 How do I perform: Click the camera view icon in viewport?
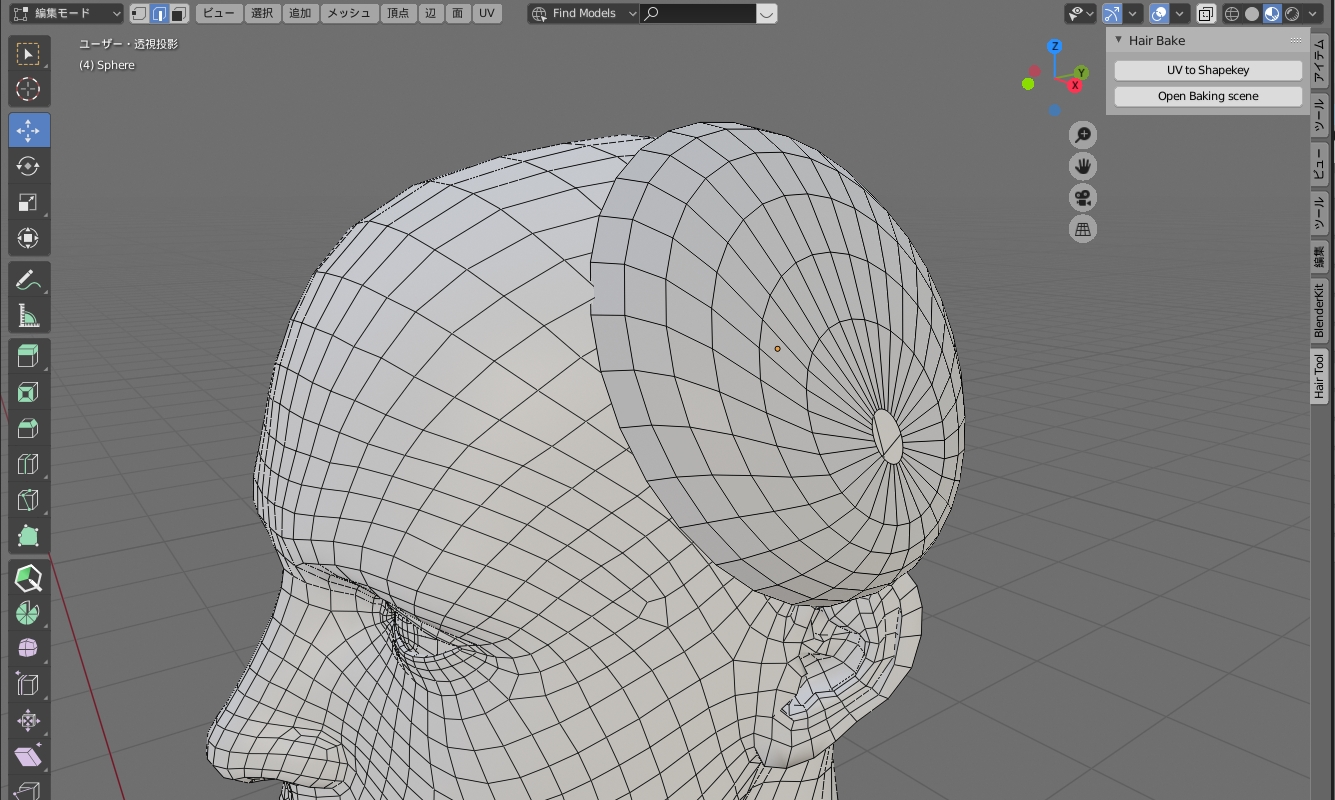pos(1082,197)
